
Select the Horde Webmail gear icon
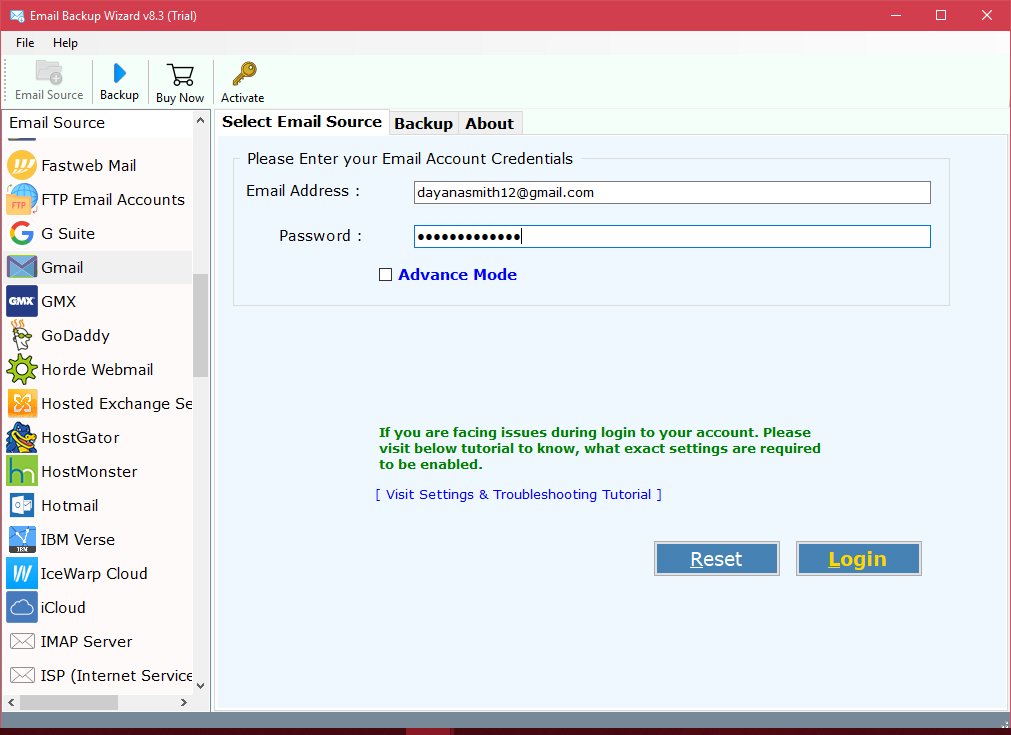point(22,369)
